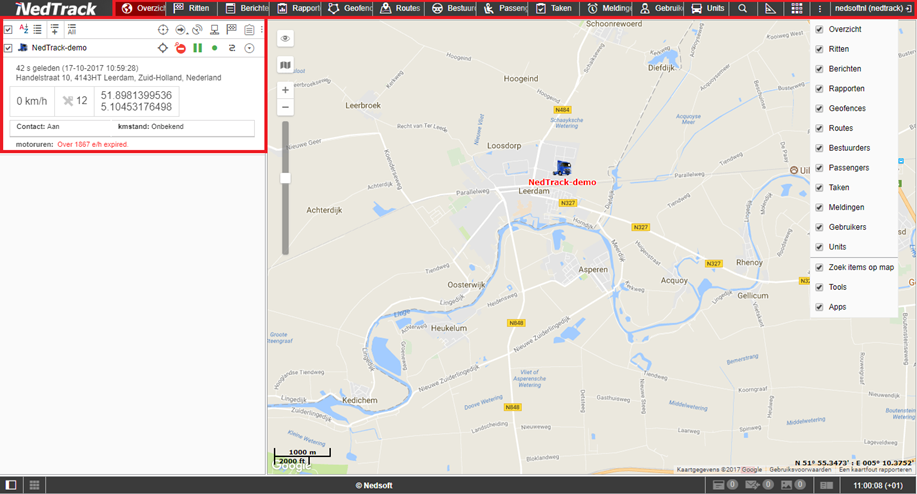Open the top bar three-dots menu settings
This screenshot has width=917, height=494.
pos(820,8)
